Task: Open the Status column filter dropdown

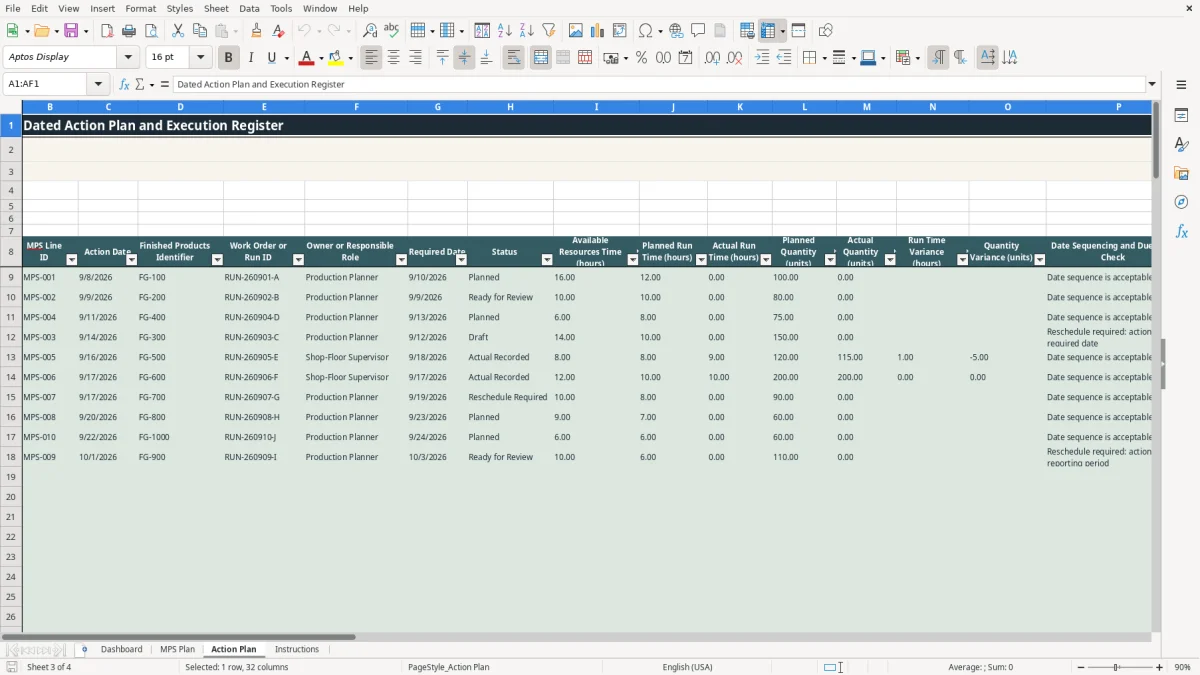Action: pos(547,260)
